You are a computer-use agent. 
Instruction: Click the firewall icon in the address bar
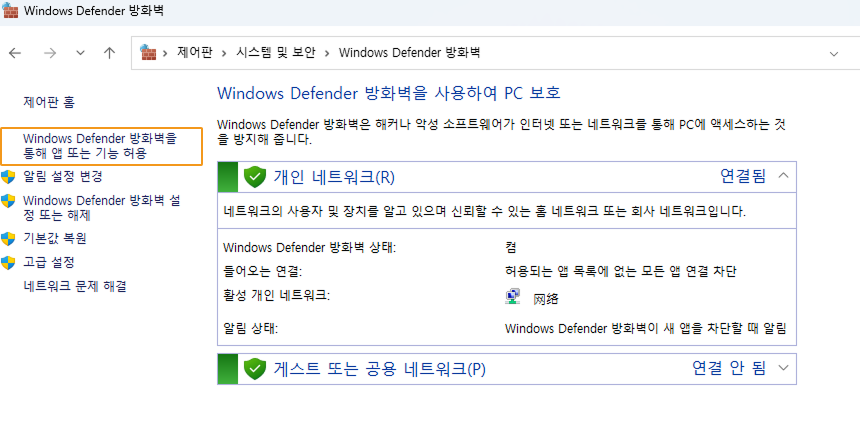pyautogui.click(x=148, y=52)
